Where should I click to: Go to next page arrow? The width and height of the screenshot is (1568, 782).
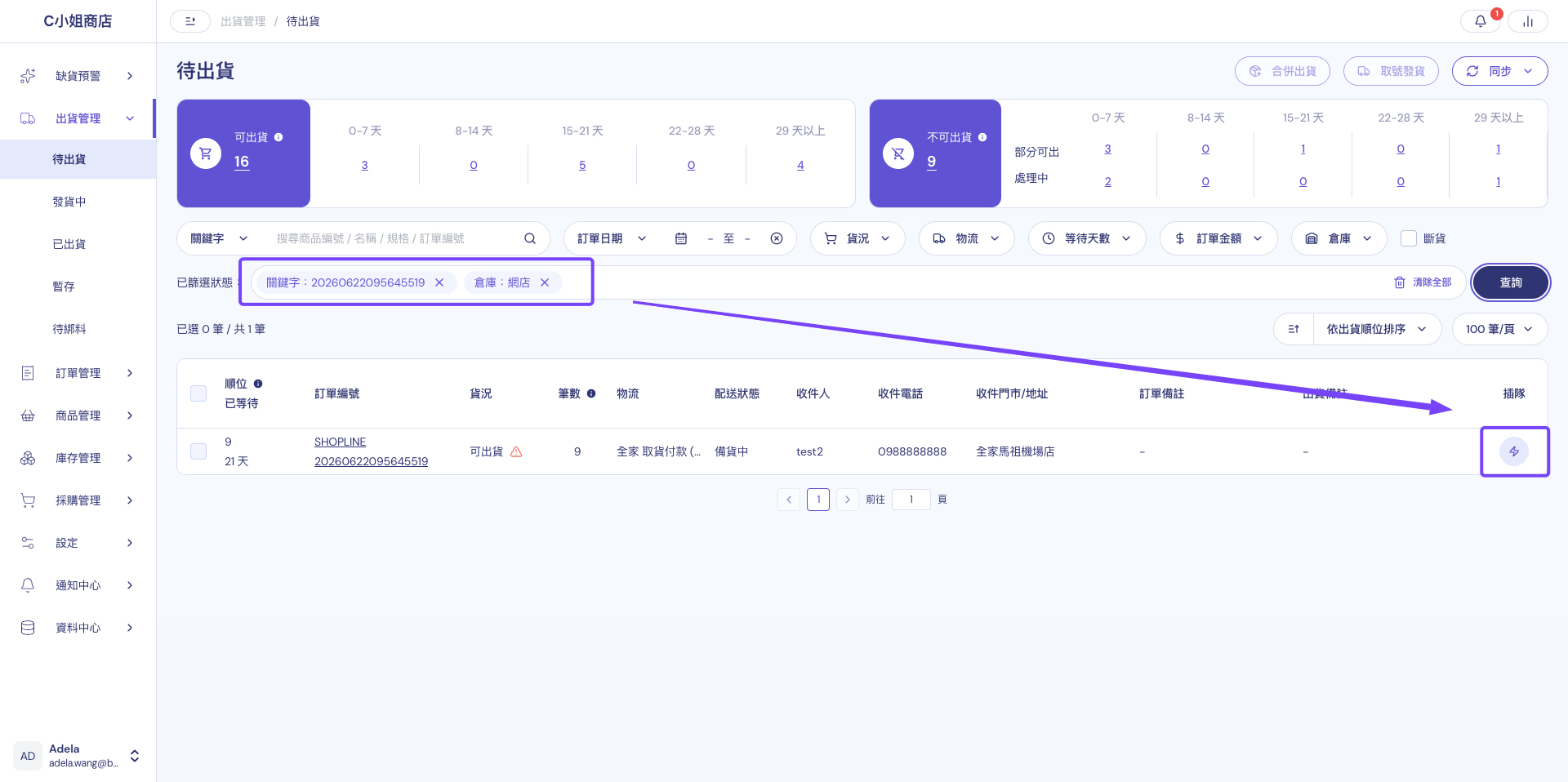point(848,500)
